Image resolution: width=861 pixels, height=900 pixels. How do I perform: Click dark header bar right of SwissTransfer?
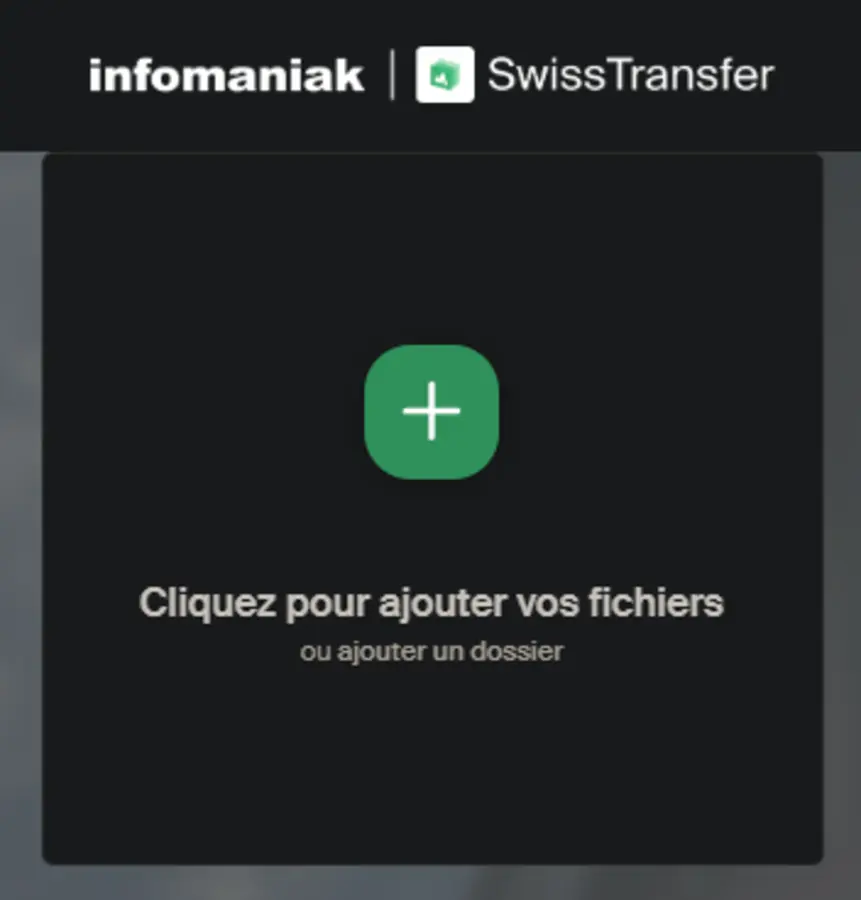pos(818,75)
